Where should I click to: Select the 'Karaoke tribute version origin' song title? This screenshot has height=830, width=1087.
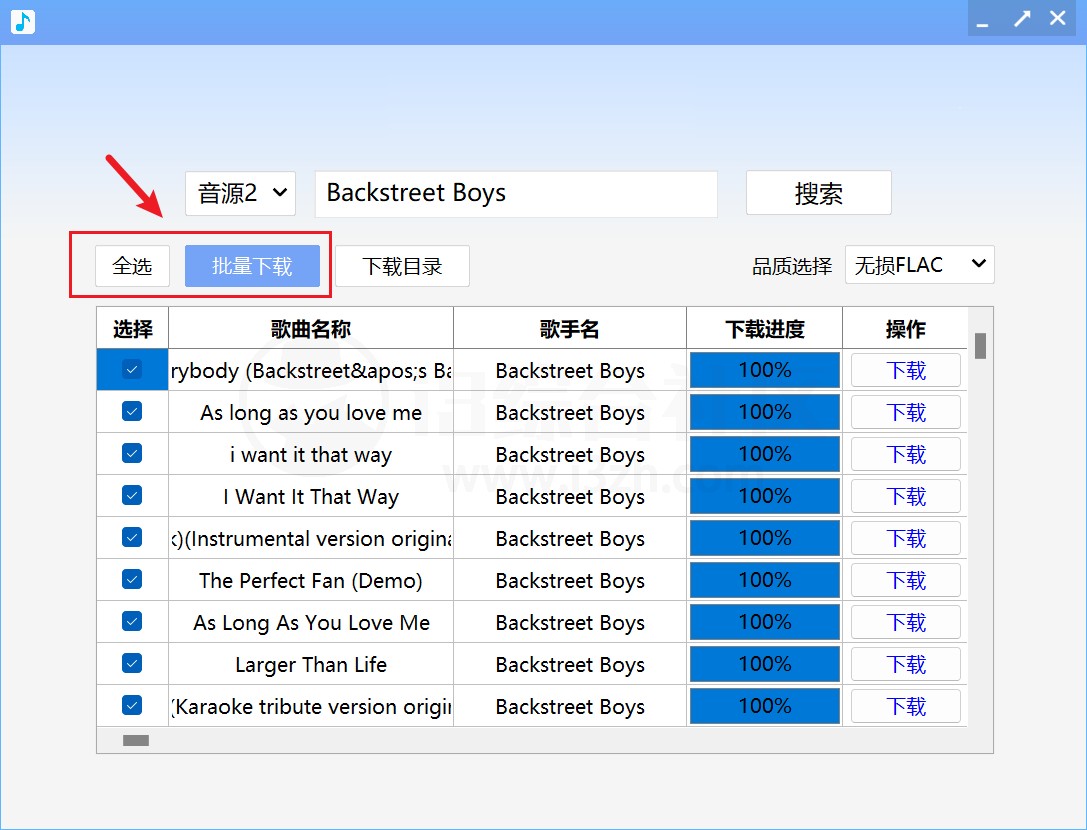pos(311,707)
